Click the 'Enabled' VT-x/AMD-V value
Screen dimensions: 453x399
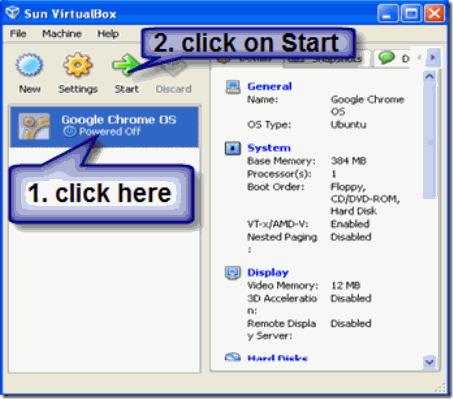[x=350, y=224]
